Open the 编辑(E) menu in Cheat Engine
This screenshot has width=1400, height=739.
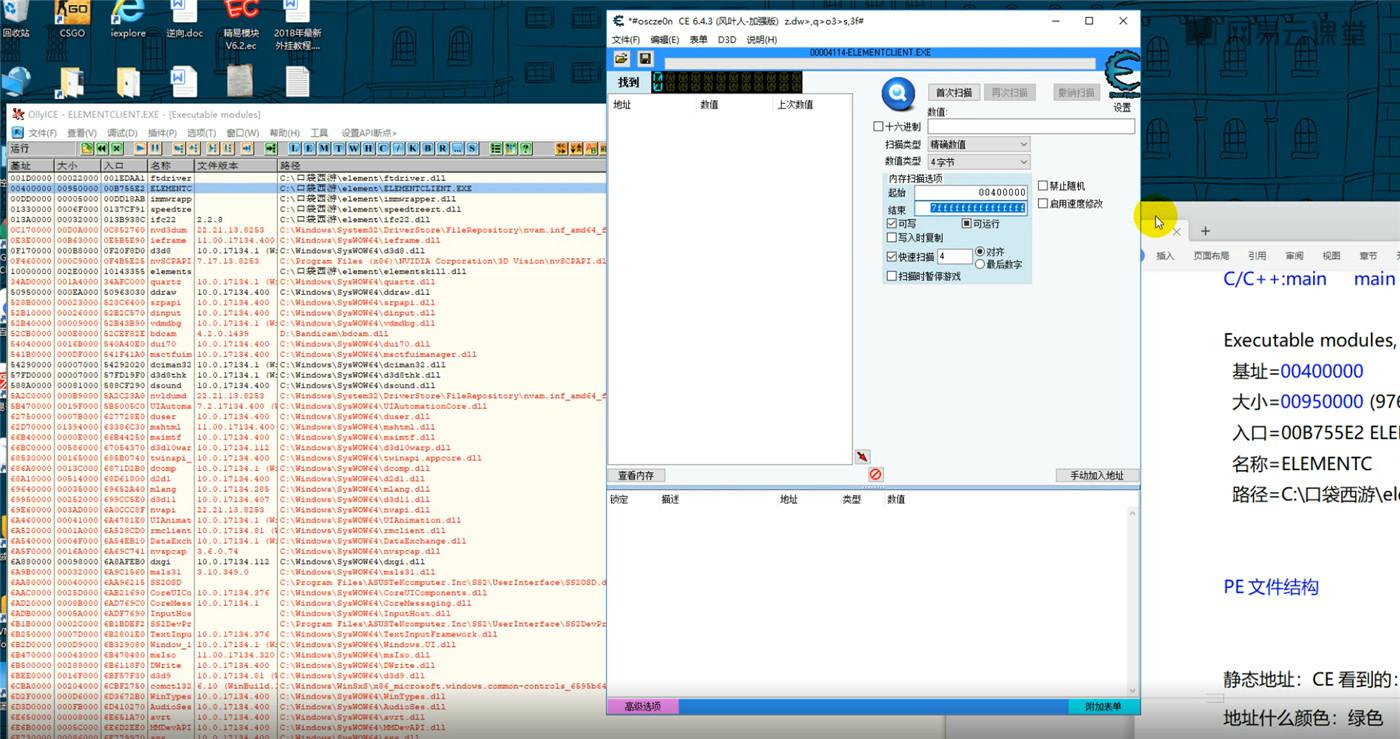[x=664, y=40]
